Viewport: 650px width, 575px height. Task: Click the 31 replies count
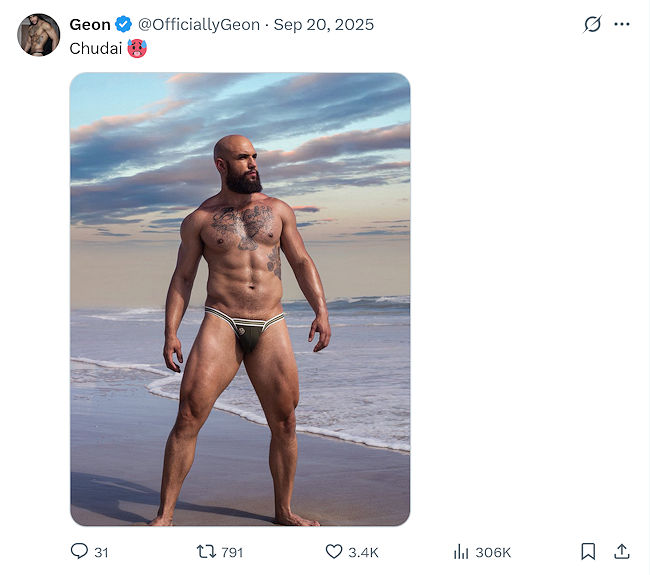point(101,552)
